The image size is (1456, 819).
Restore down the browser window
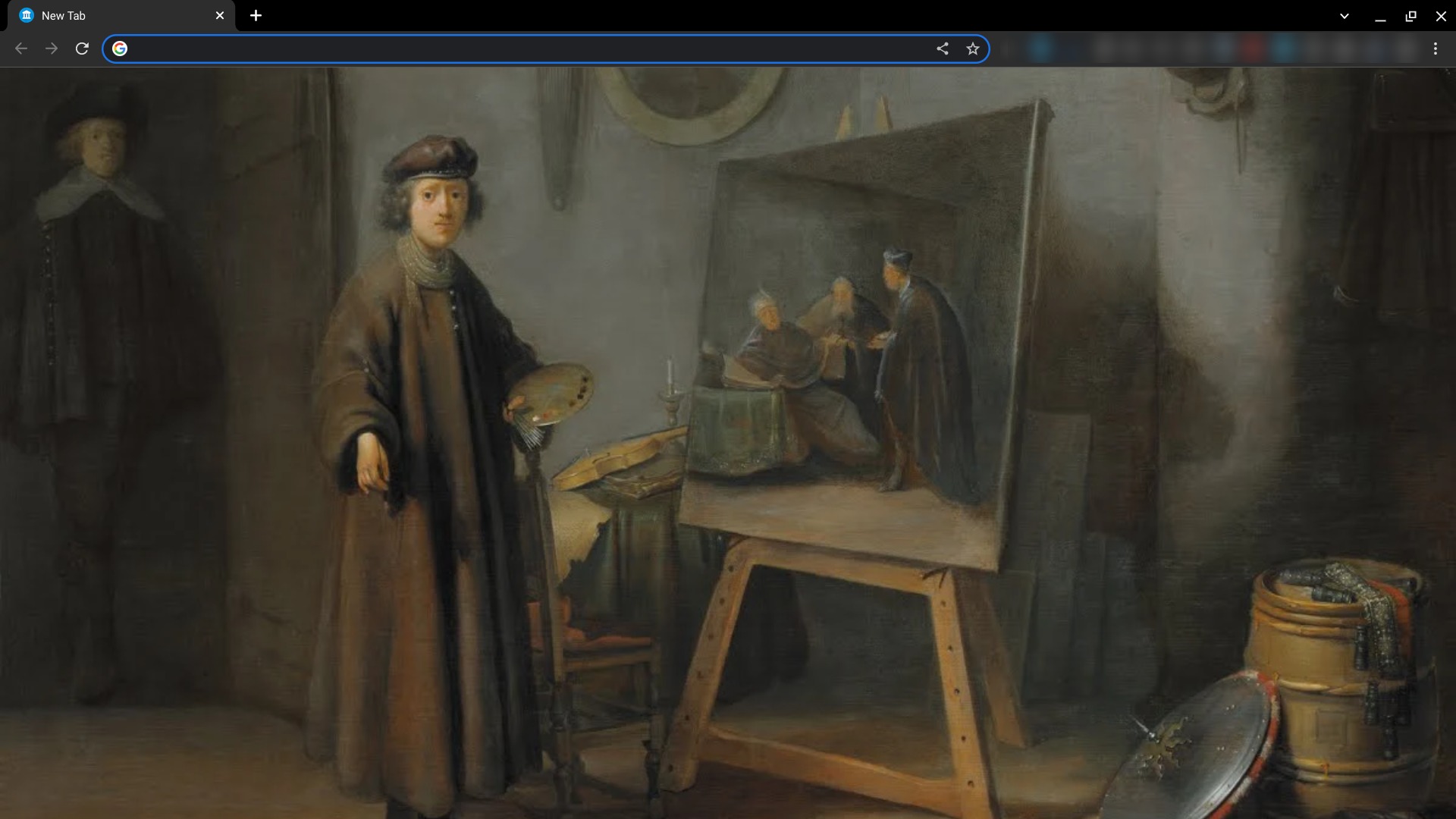click(x=1410, y=16)
